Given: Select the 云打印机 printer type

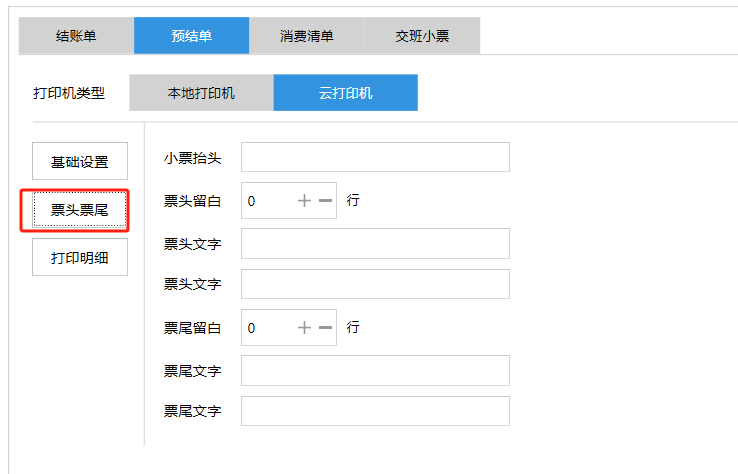Looking at the screenshot, I should point(345,93).
